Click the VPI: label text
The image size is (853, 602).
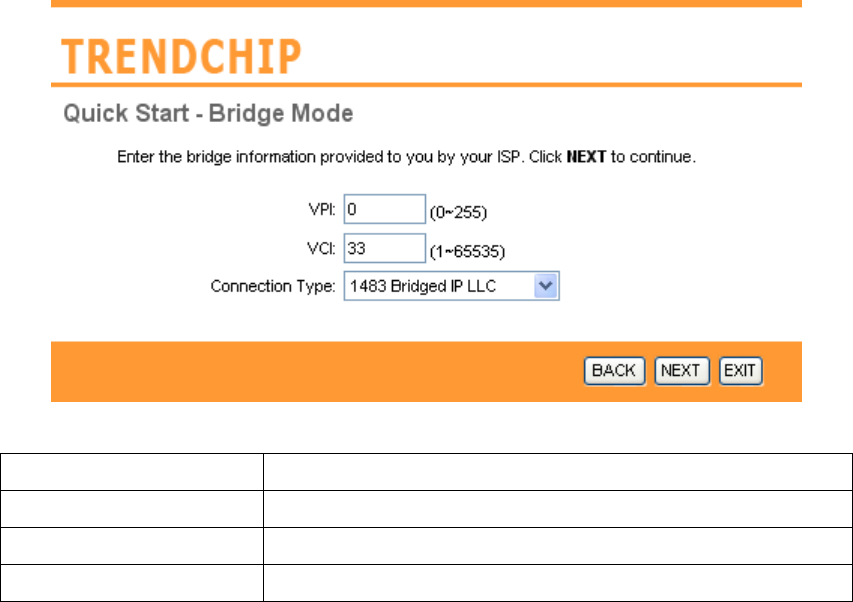pos(323,211)
